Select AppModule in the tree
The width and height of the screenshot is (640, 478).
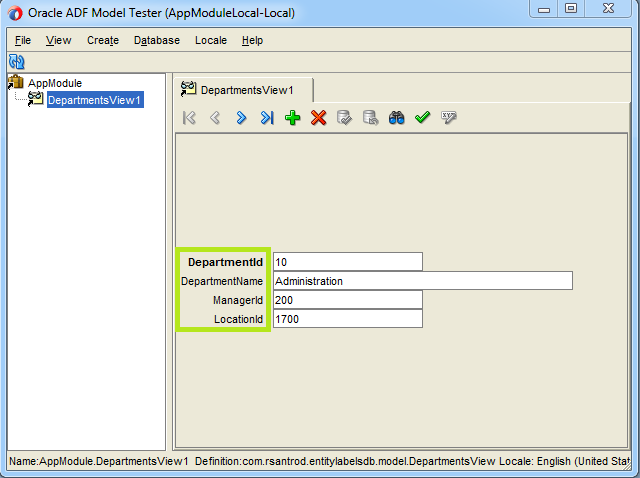pos(55,83)
